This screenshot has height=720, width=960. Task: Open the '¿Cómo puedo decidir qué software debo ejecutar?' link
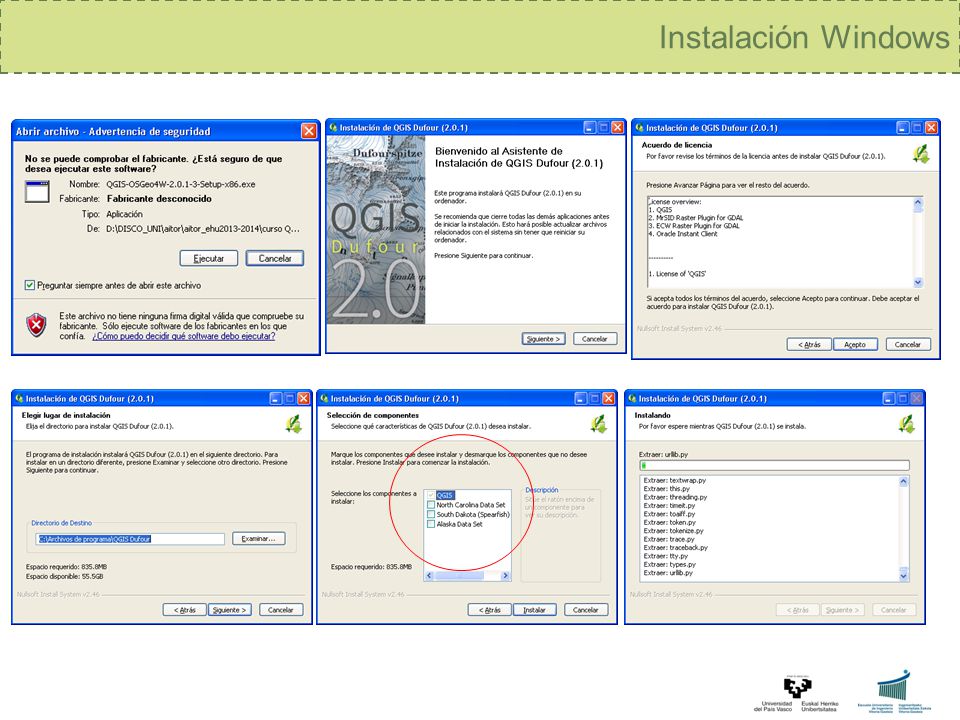(x=184, y=336)
